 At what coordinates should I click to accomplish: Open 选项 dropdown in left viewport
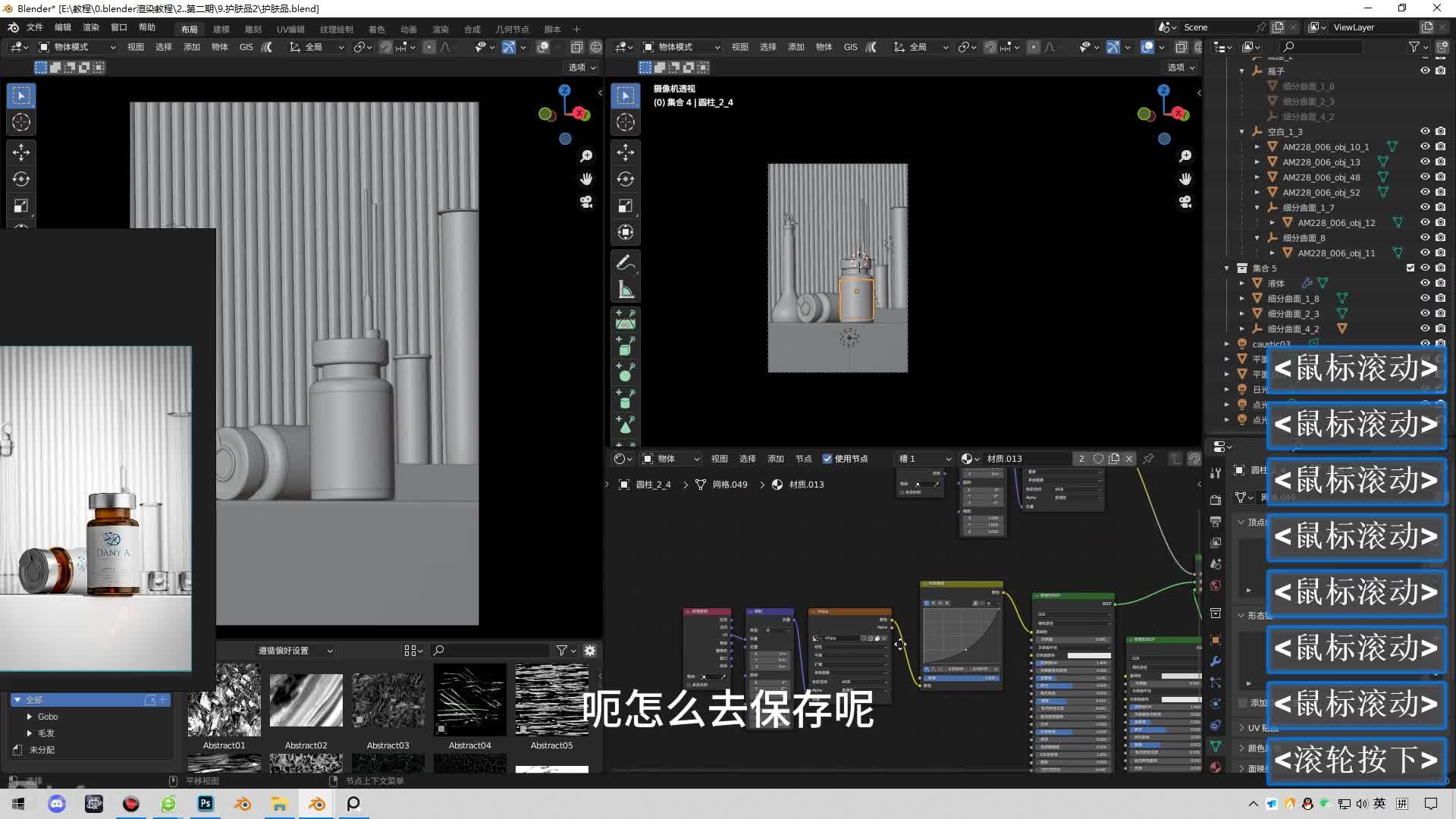click(x=582, y=67)
